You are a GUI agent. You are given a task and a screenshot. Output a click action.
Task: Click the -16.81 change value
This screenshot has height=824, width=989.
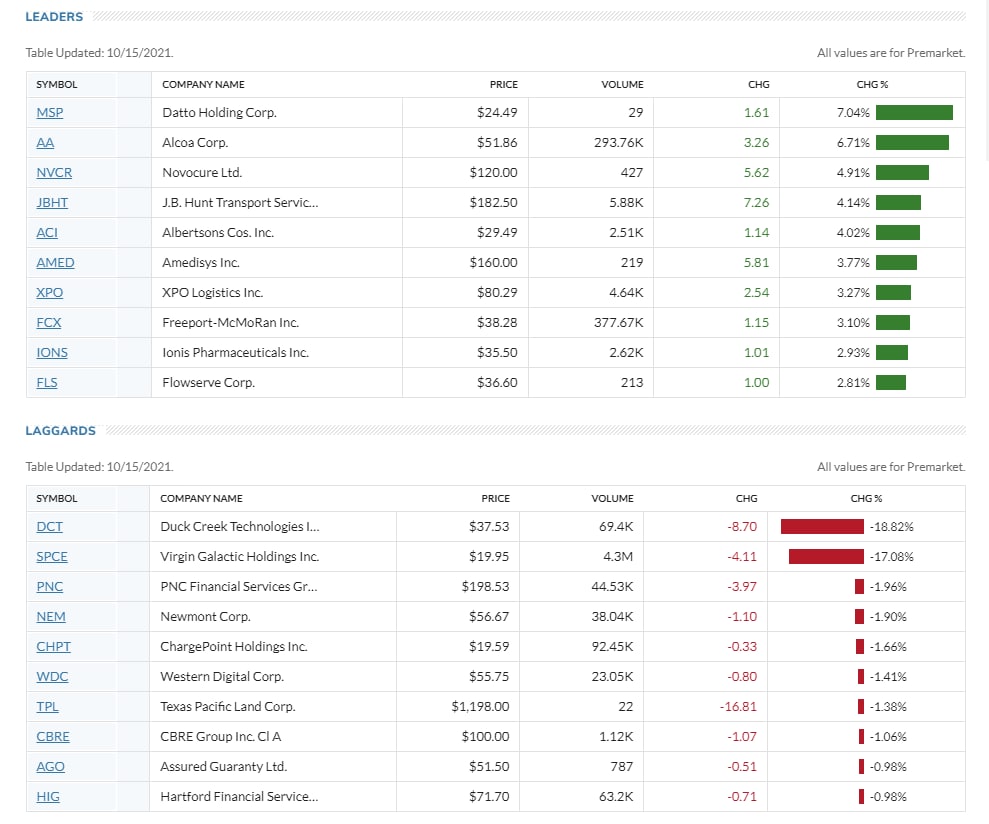[738, 706]
